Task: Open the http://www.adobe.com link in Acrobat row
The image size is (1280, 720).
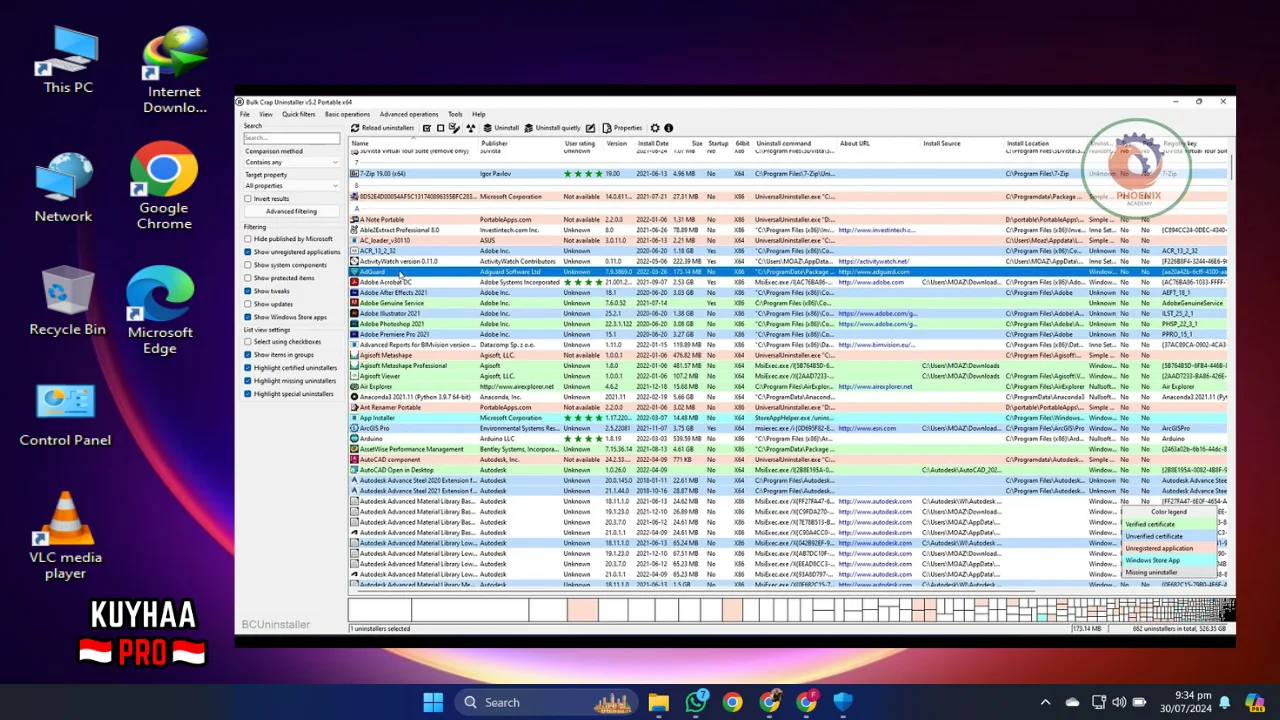Action: (870, 282)
